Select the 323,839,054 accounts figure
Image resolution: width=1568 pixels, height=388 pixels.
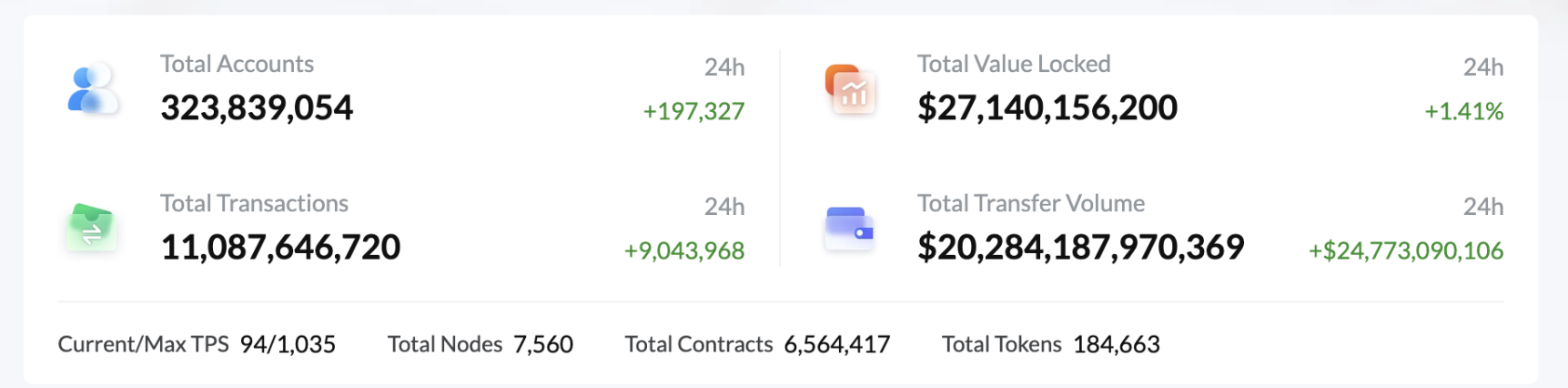(x=257, y=107)
